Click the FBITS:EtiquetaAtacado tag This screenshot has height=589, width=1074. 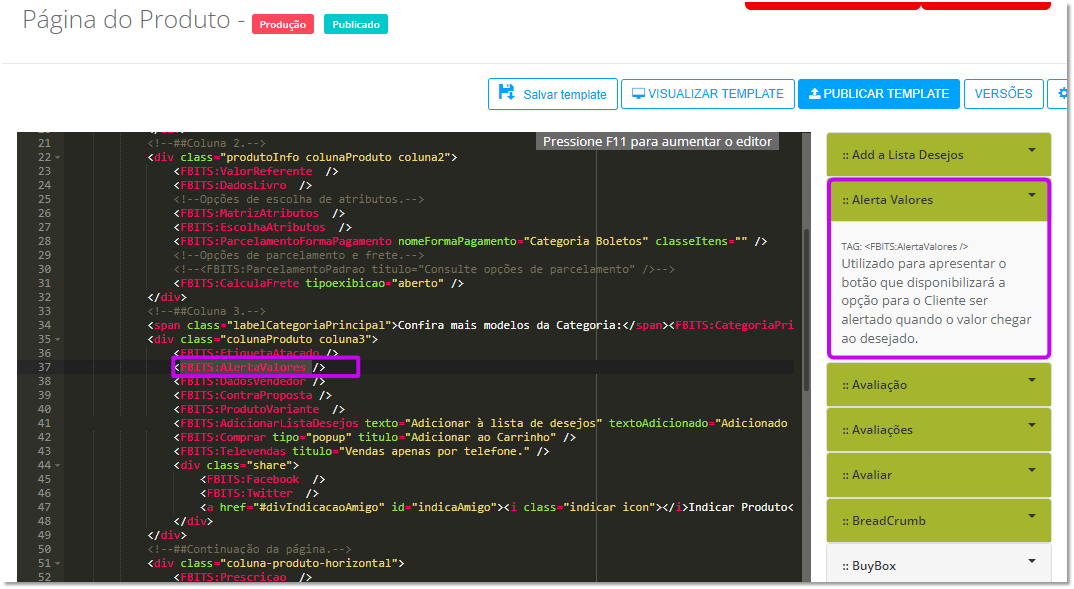250,353
